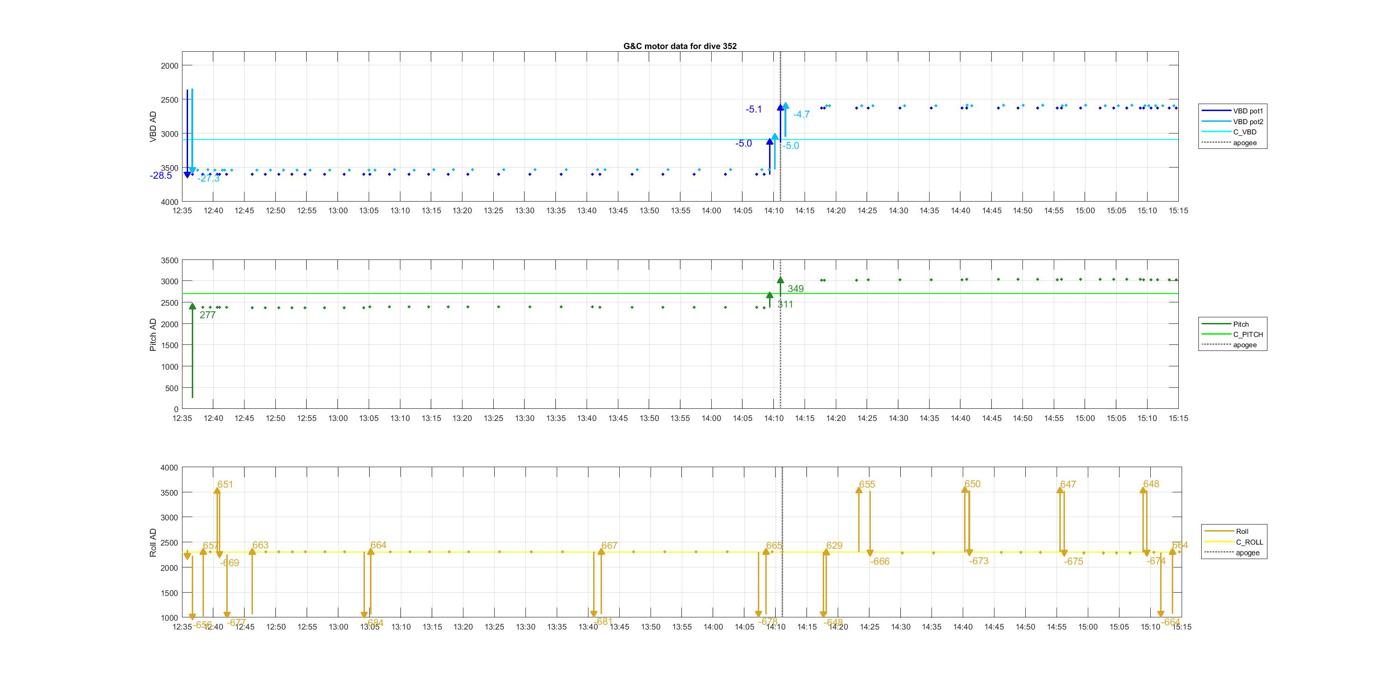The width and height of the screenshot is (1400, 693).
Task: Click the 655 roll data label
Action: (867, 485)
